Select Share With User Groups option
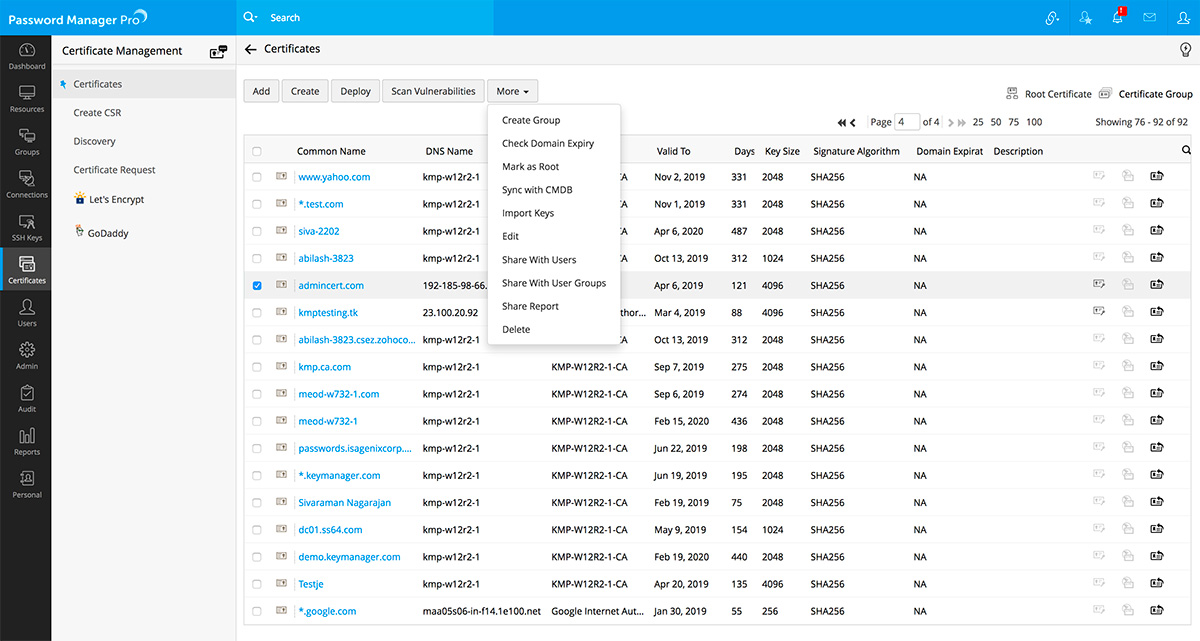 (553, 283)
